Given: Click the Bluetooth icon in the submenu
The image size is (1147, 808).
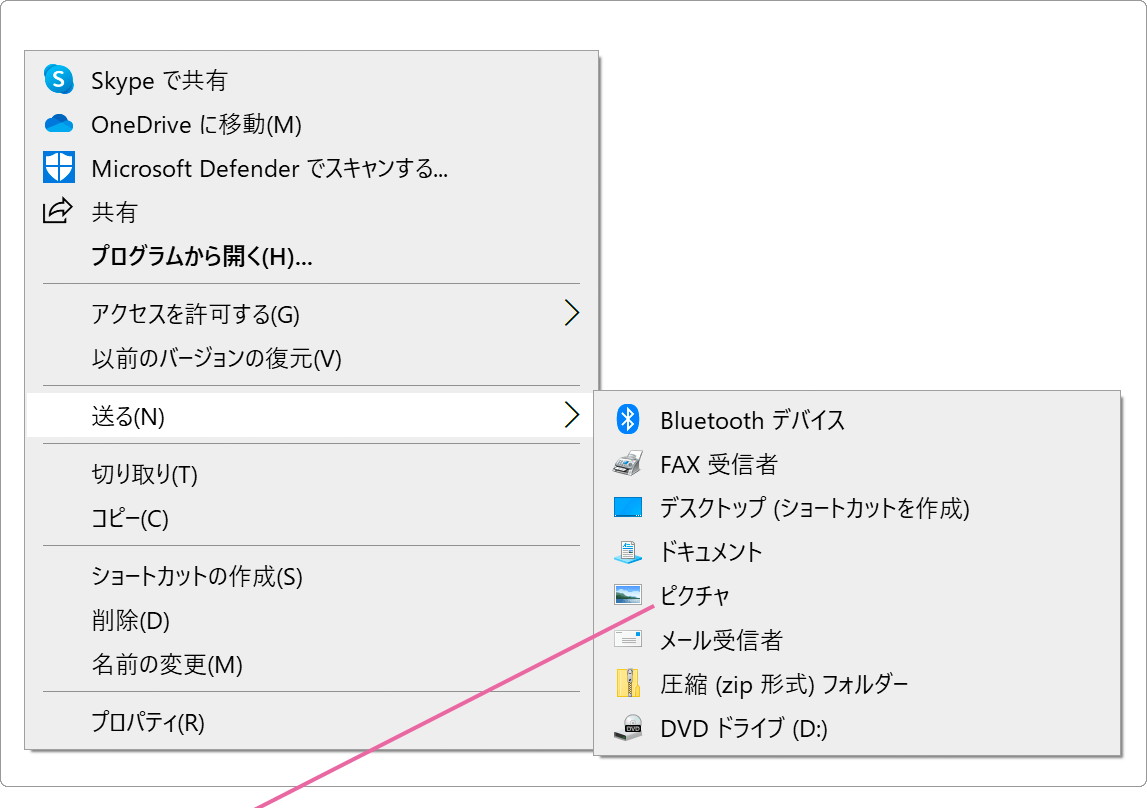Looking at the screenshot, I should click(x=628, y=420).
